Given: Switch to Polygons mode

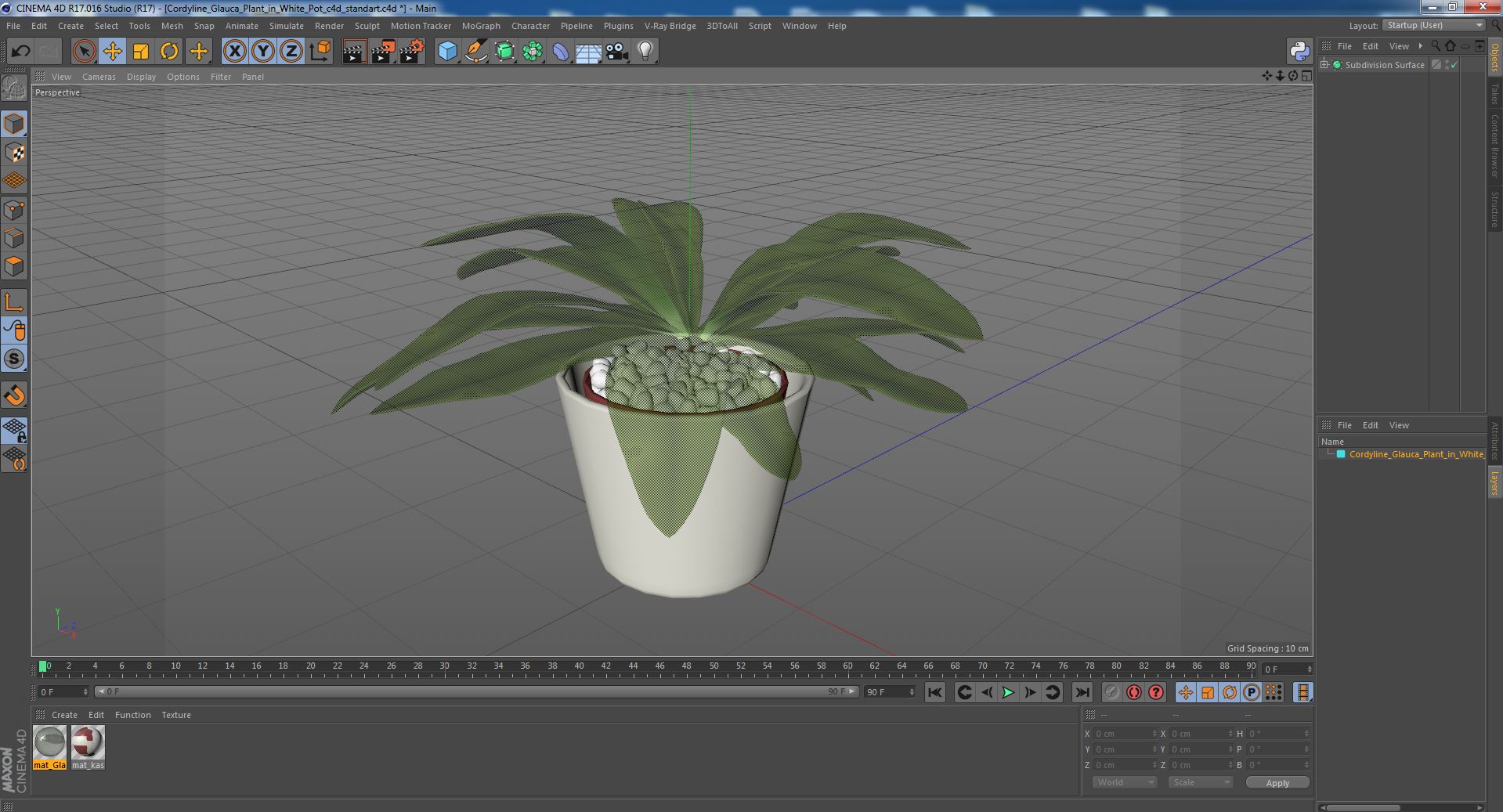Looking at the screenshot, I should [x=14, y=266].
